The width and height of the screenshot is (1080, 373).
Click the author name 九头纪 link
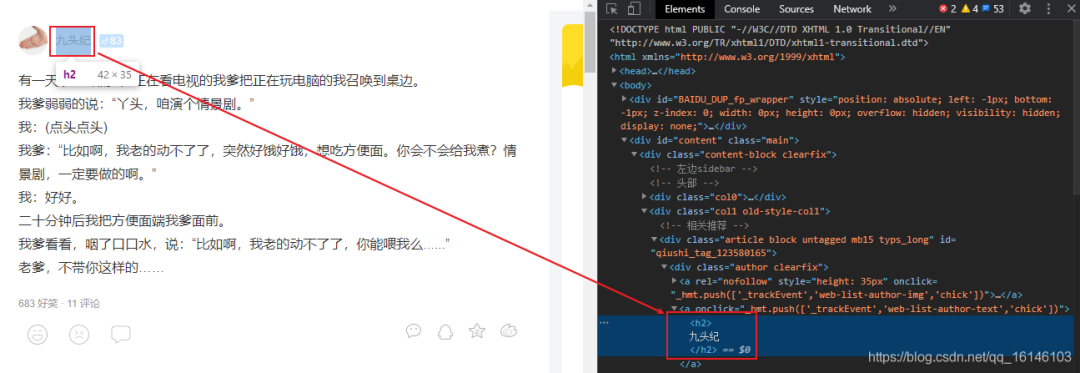click(74, 41)
